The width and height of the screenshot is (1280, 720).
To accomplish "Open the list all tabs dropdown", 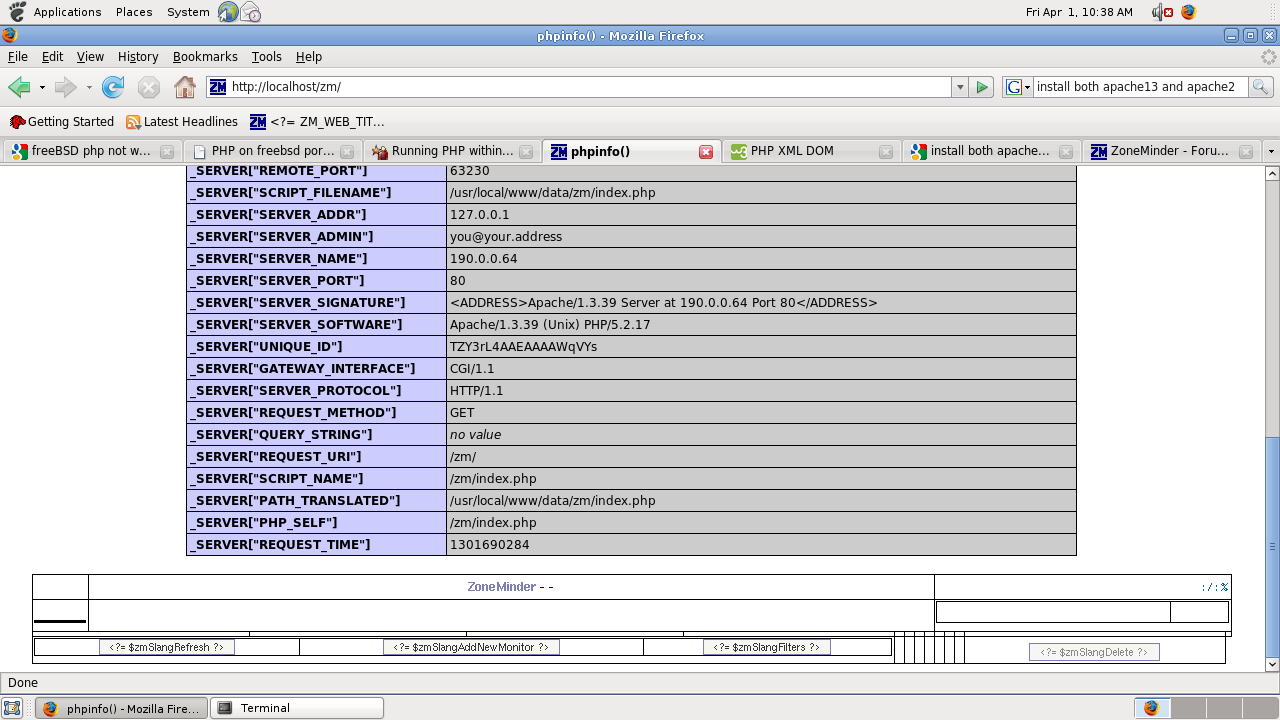I will [x=1271, y=152].
